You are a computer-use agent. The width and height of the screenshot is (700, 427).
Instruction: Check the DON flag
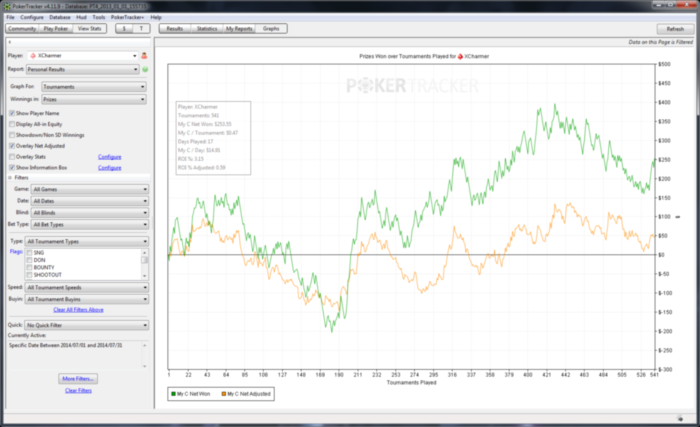[x=29, y=260]
